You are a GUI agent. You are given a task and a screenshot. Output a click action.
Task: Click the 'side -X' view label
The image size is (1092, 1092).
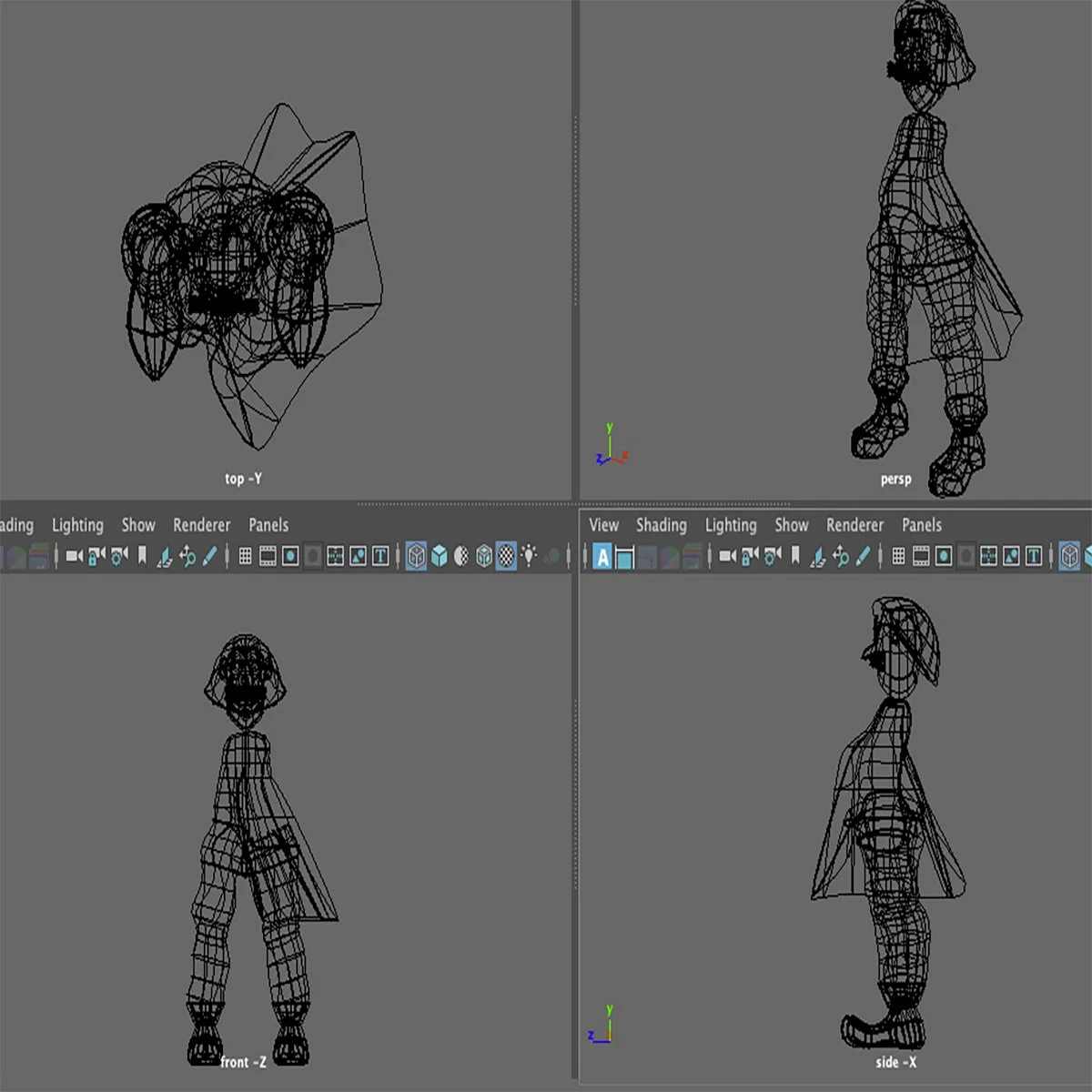tap(896, 1062)
